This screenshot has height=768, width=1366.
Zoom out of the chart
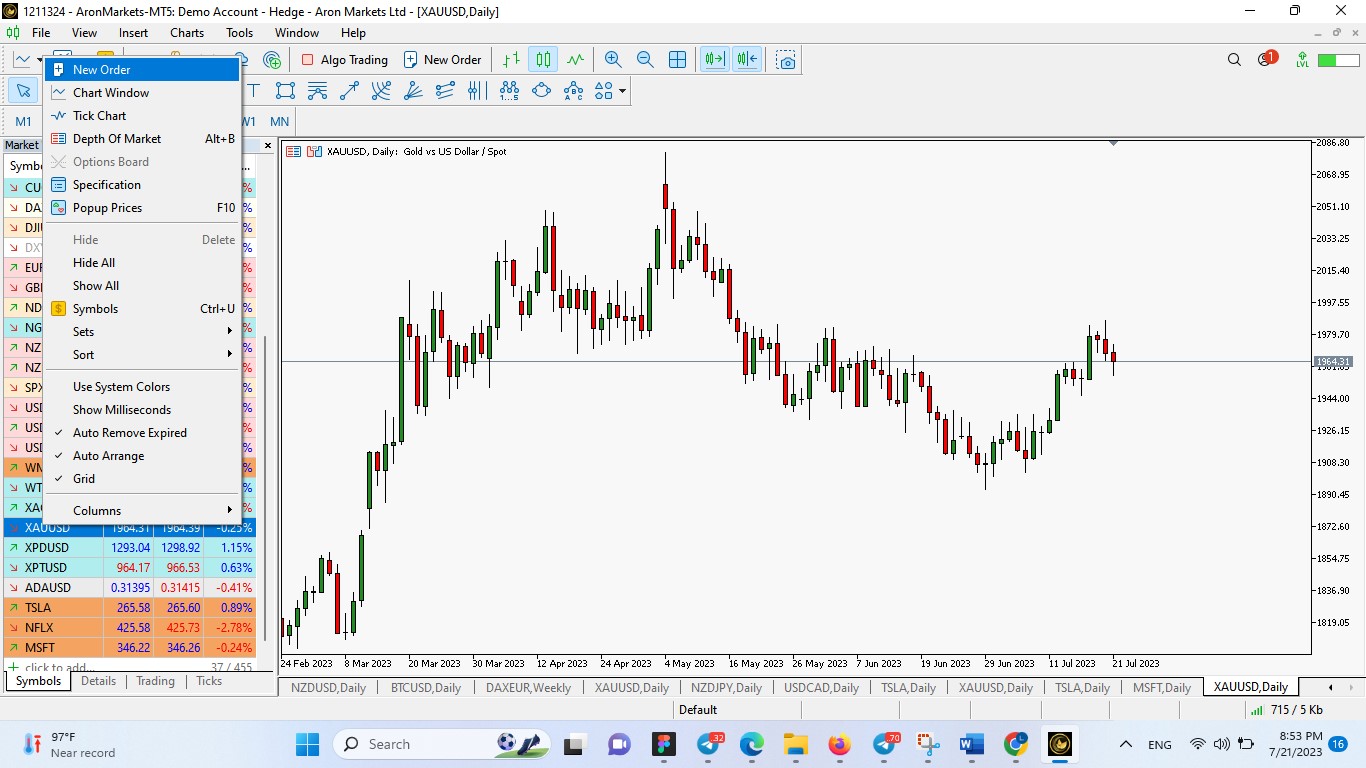coord(645,60)
